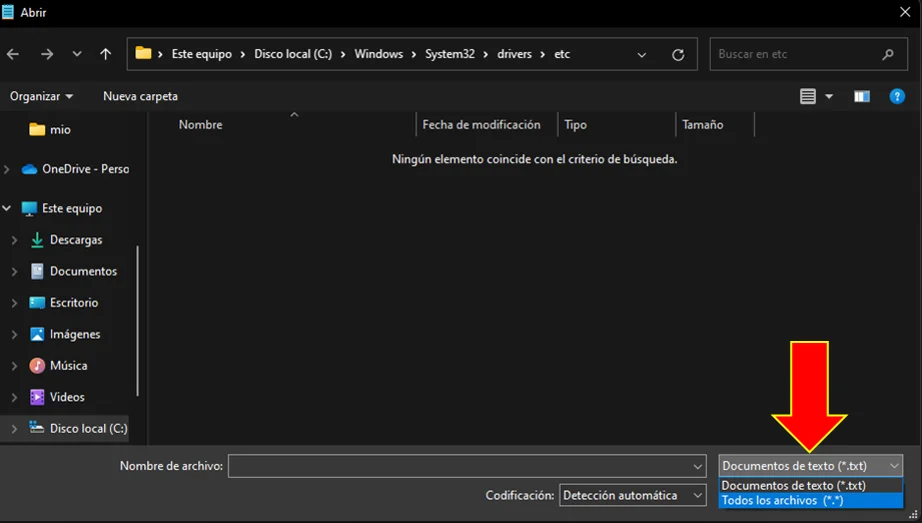Open the Nombre de archivo dropdown arrow

click(x=698, y=467)
